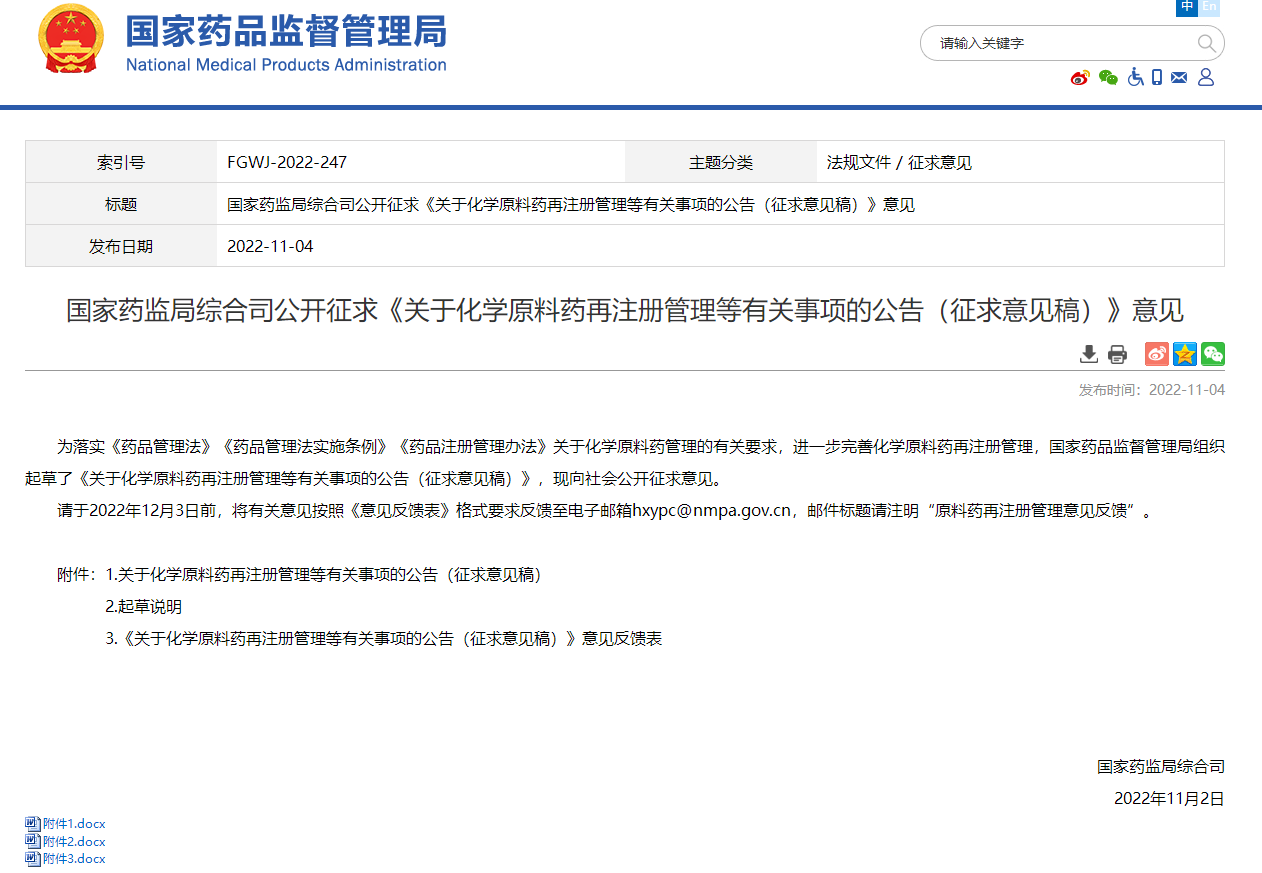Share article via green WeChat button
This screenshot has height=873, width=1262.
[x=1213, y=354]
